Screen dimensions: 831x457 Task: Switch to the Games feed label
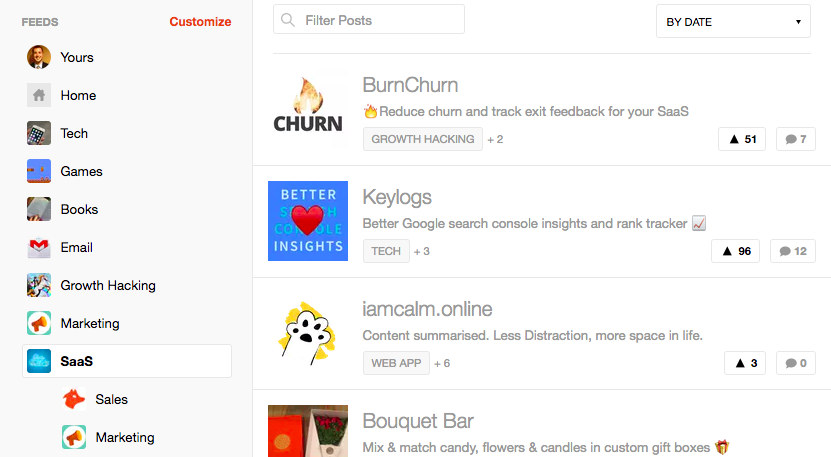pyautogui.click(x=82, y=171)
